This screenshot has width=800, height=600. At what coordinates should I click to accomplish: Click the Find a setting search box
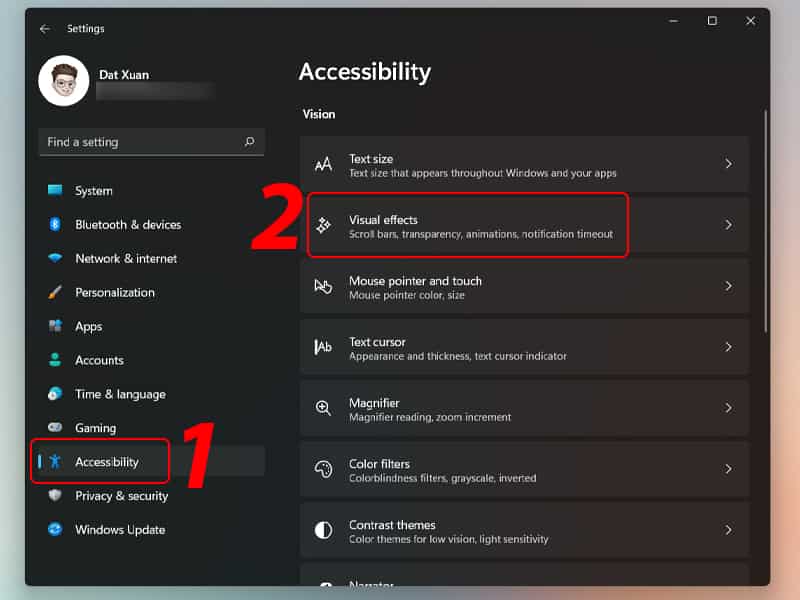point(151,141)
